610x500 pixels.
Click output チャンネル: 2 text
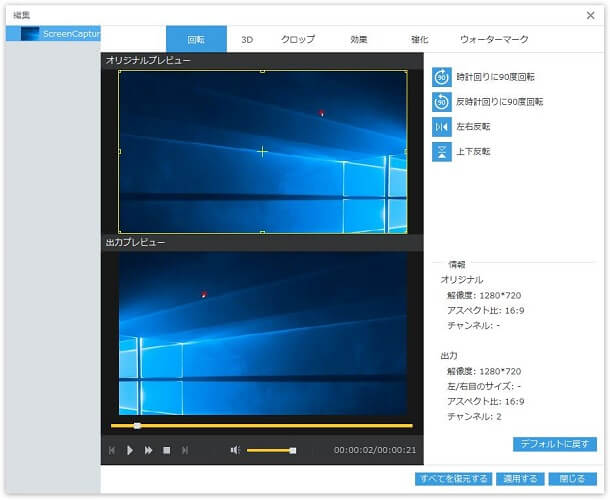click(x=474, y=417)
